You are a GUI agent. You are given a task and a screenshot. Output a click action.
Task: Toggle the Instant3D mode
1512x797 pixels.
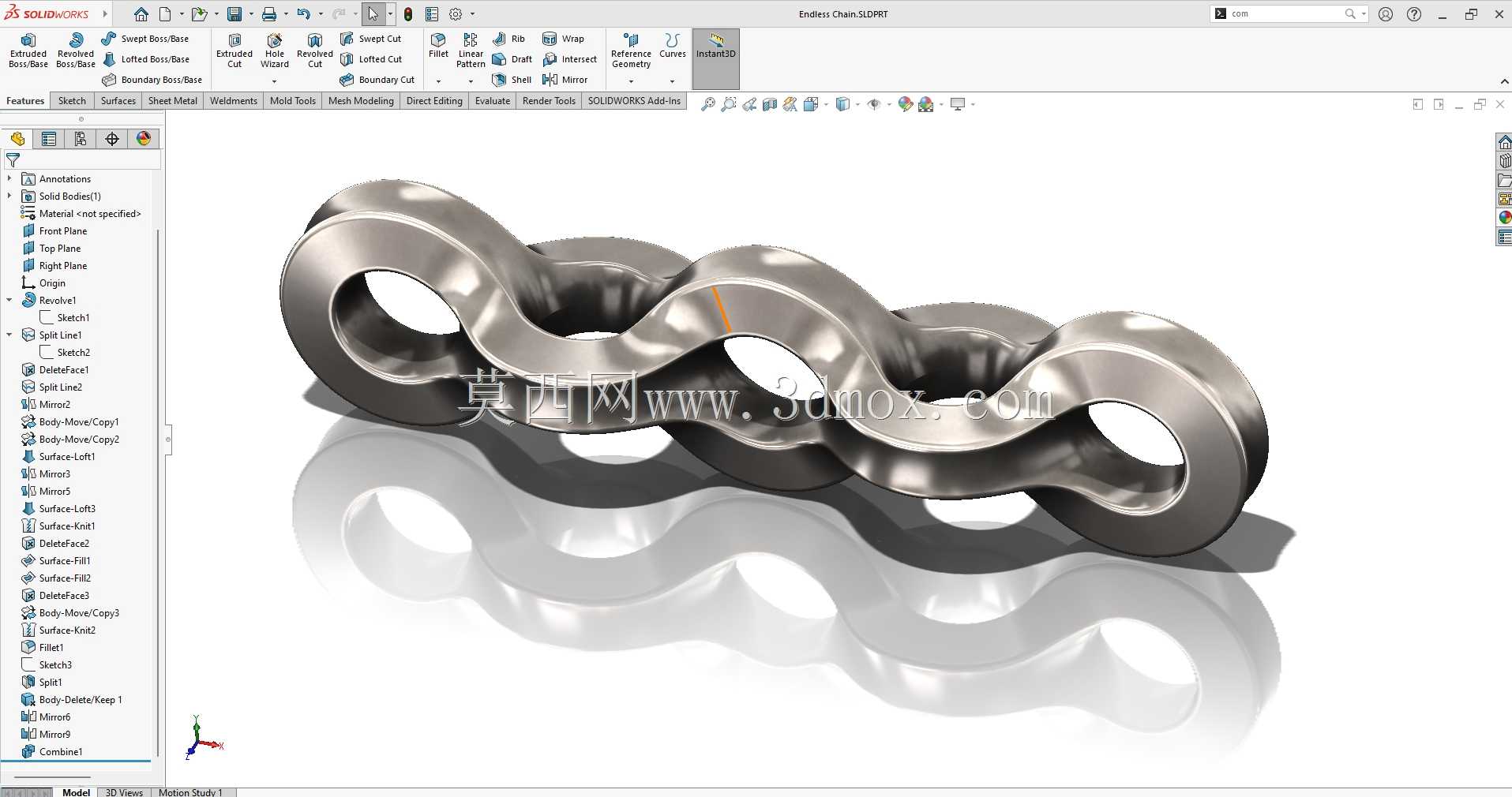click(716, 58)
